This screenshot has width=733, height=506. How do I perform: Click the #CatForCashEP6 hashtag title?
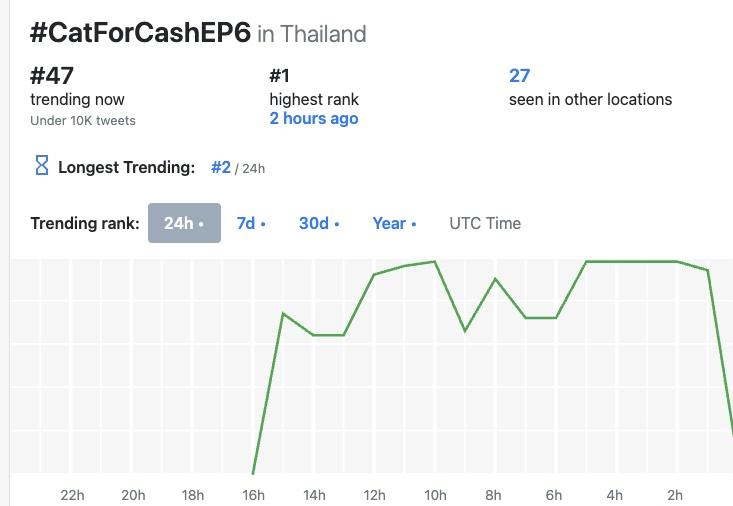(x=139, y=32)
